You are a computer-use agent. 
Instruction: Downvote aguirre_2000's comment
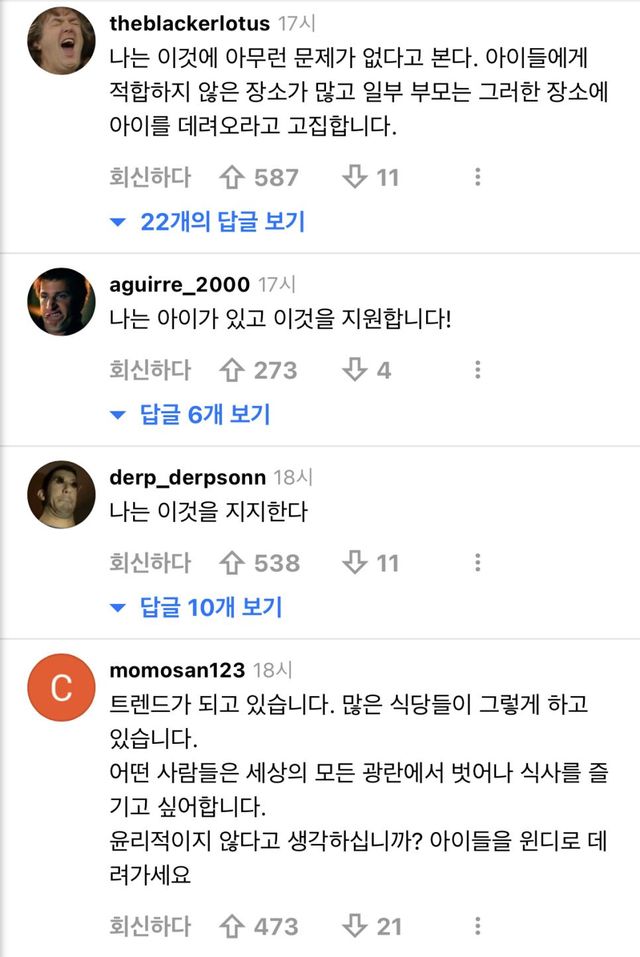coord(355,370)
